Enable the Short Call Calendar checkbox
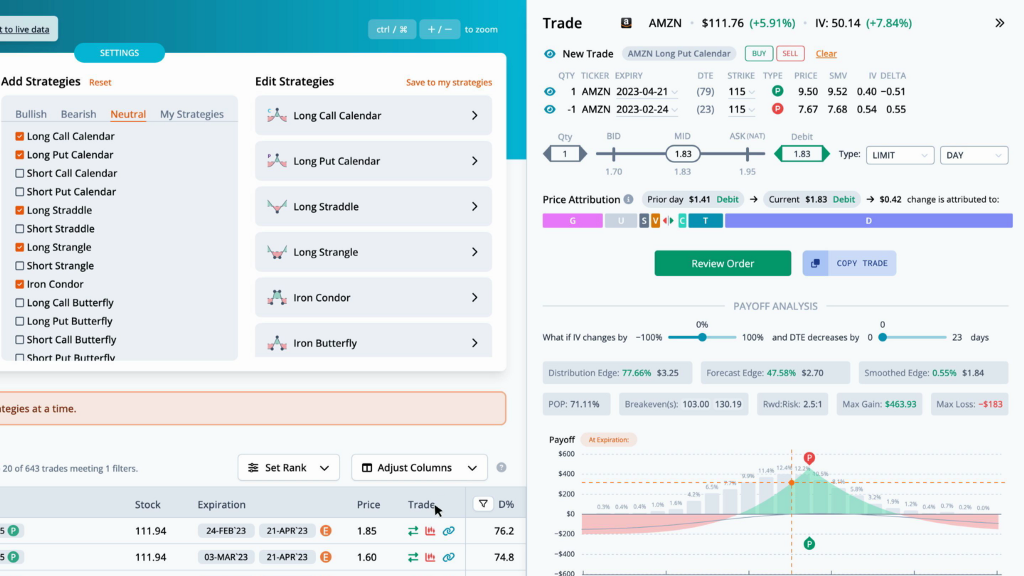 pos(20,173)
